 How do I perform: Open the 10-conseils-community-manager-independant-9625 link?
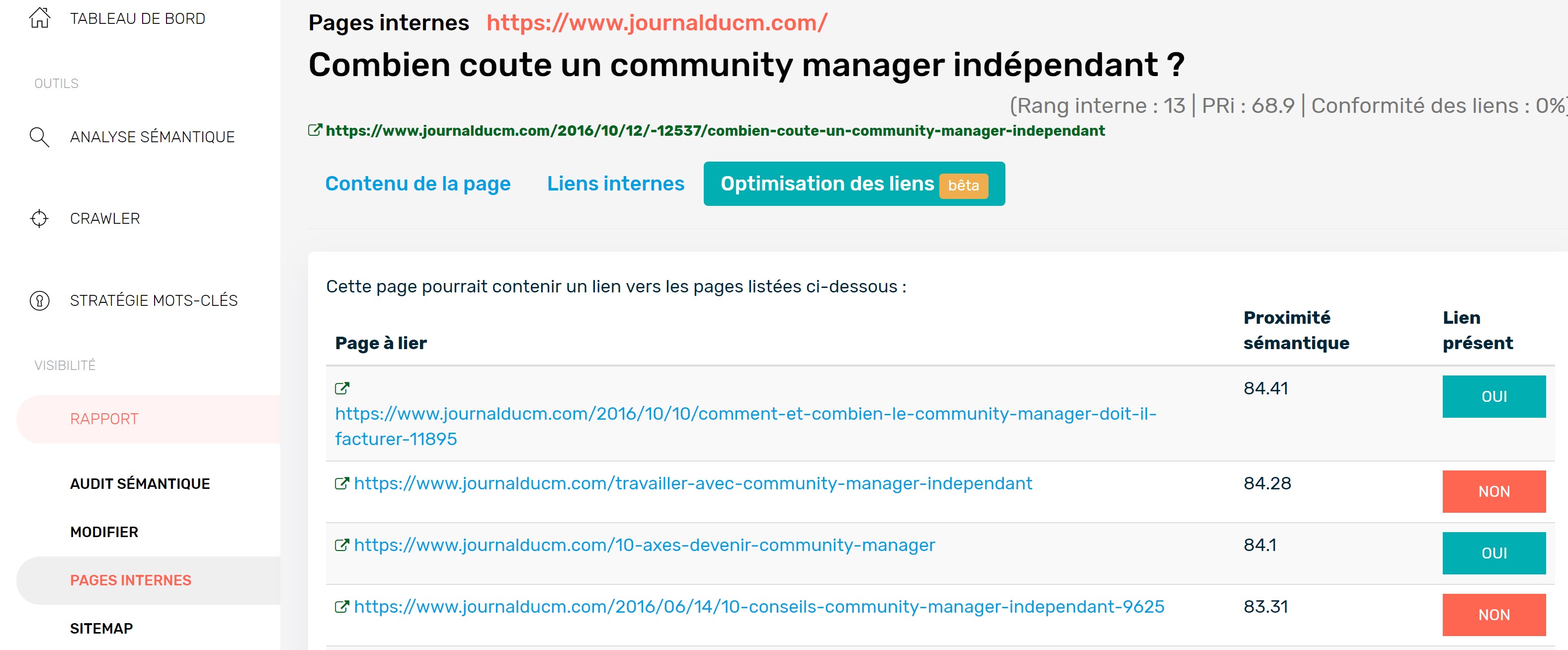point(759,606)
